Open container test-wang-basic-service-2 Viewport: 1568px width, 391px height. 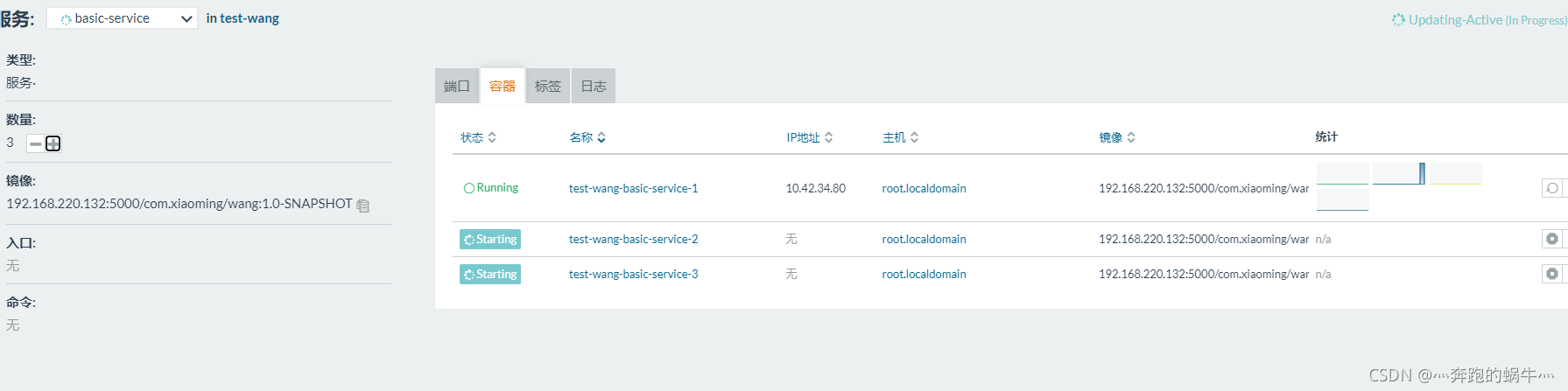634,239
